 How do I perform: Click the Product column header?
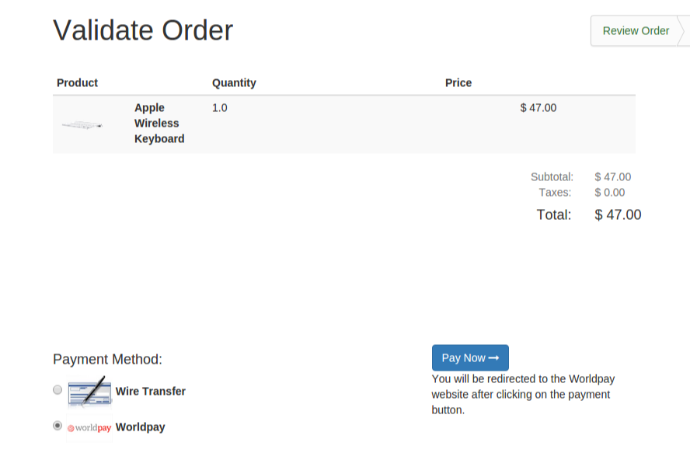pos(77,83)
